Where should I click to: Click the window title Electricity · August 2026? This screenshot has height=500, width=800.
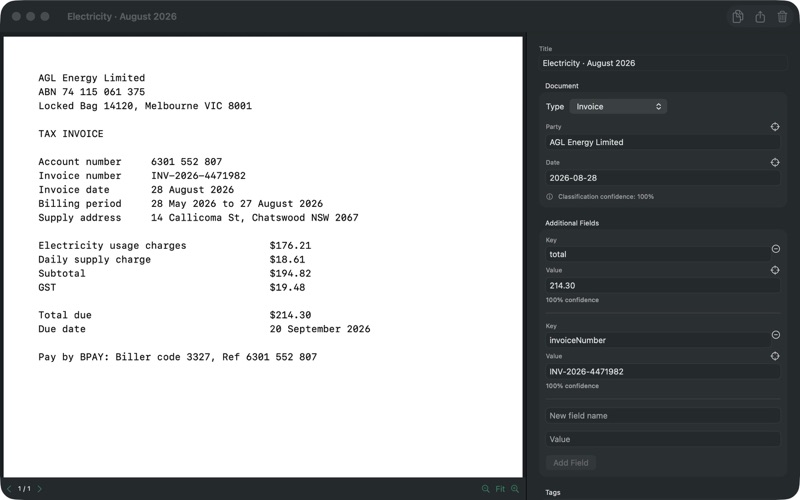click(x=122, y=16)
